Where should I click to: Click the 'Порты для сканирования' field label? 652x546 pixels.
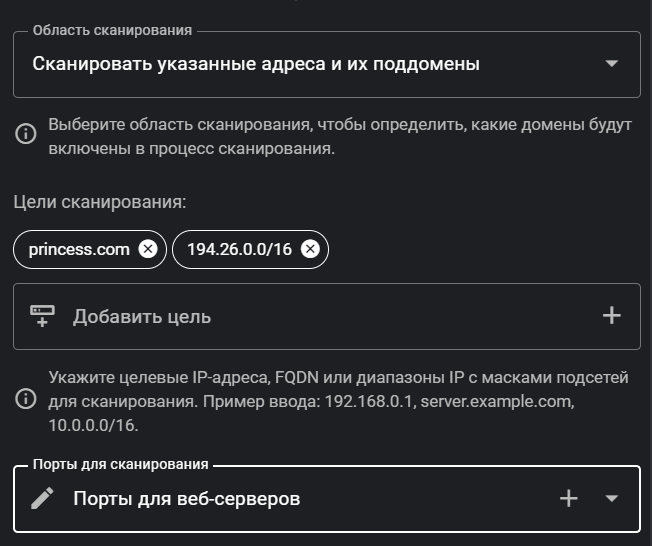click(121, 465)
